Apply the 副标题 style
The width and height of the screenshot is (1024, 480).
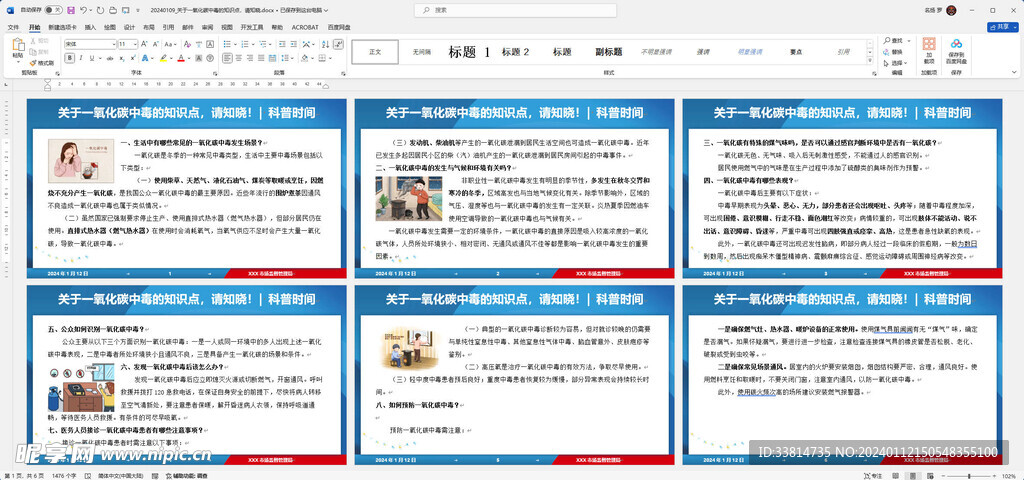(x=609, y=52)
